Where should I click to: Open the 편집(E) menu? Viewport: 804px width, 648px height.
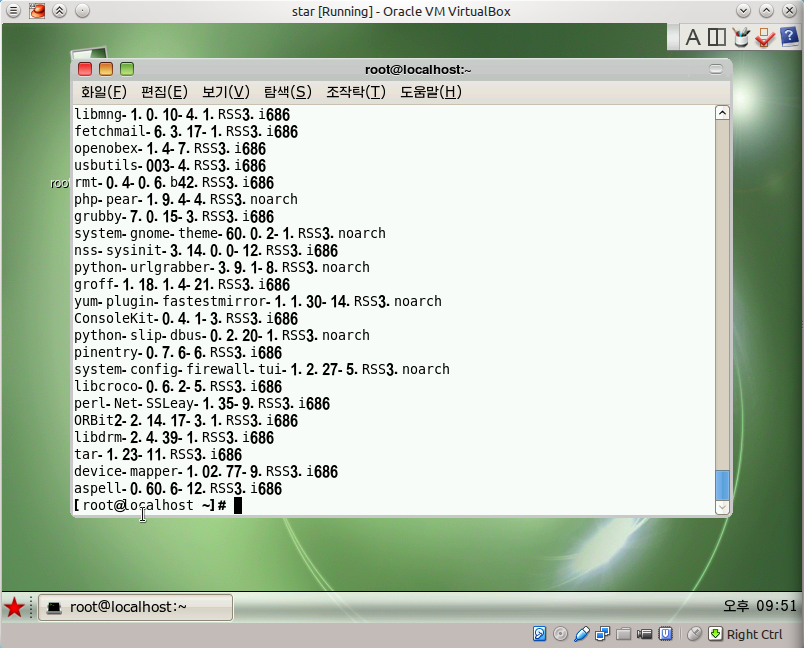point(164,92)
